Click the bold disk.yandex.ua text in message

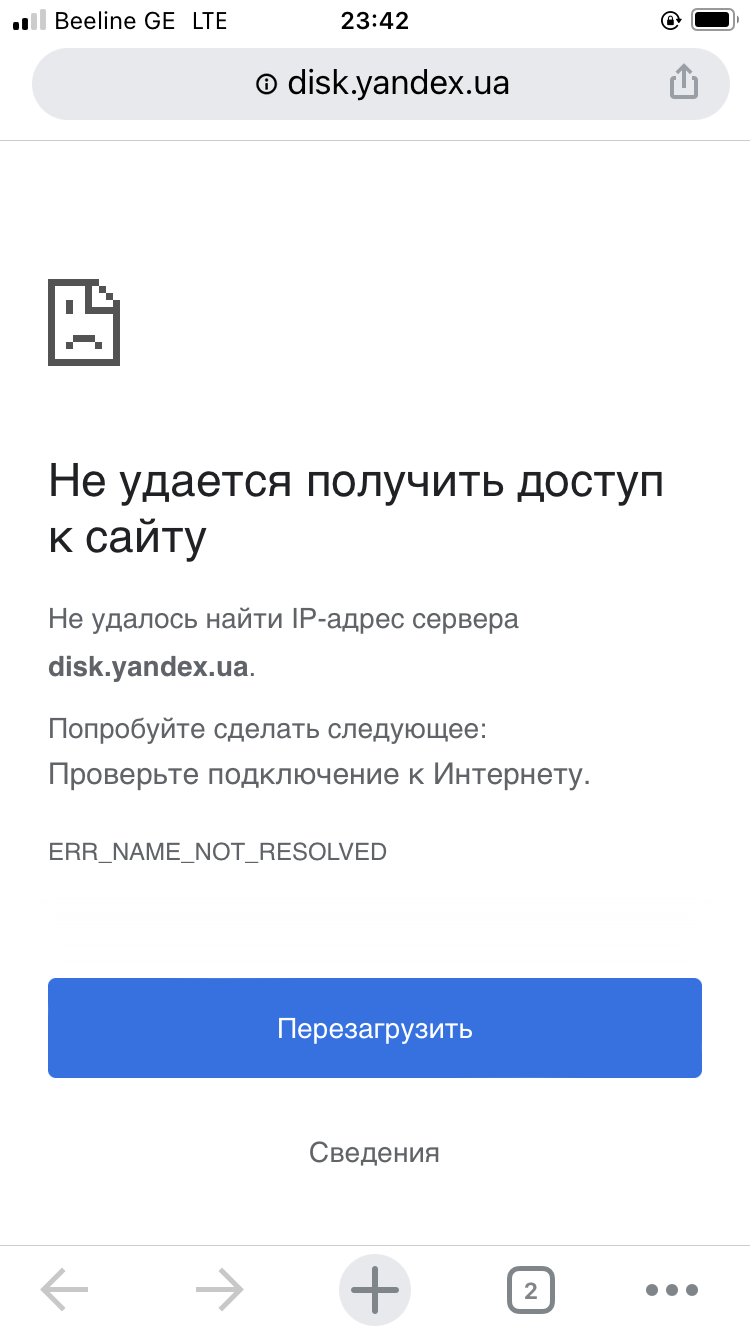point(148,667)
